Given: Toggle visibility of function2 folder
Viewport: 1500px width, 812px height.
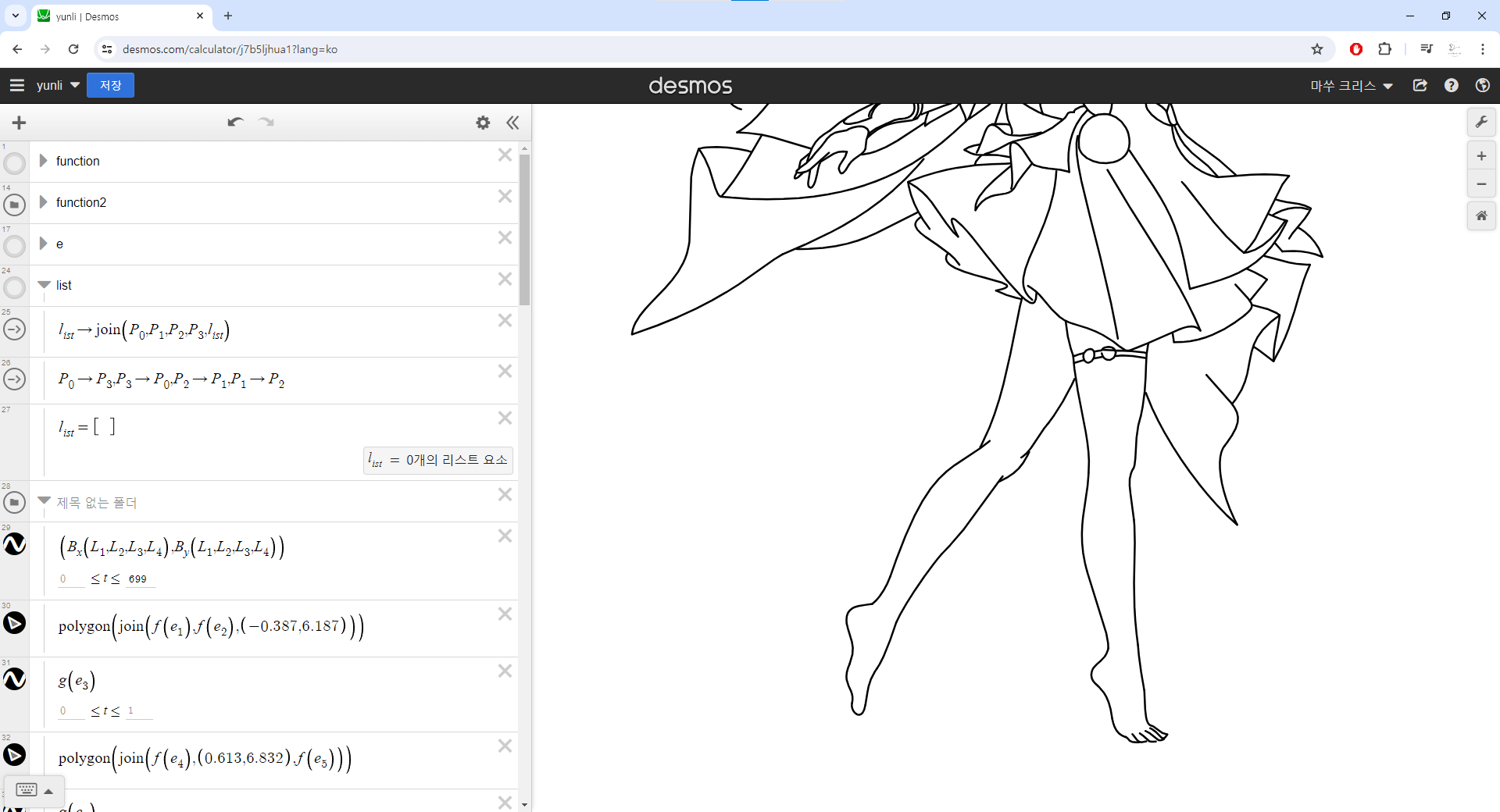Looking at the screenshot, I should (x=14, y=205).
